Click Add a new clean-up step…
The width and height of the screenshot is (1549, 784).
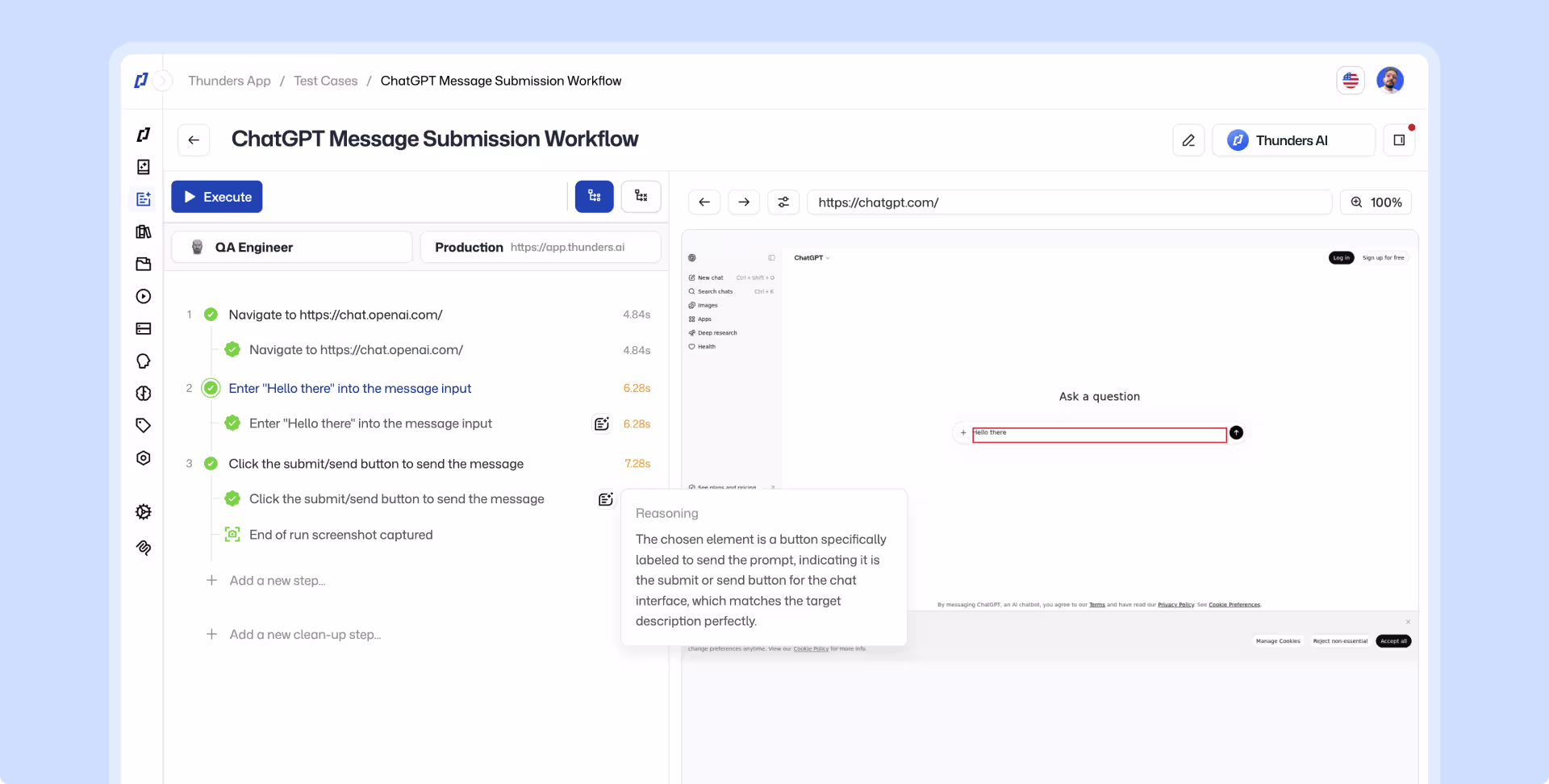[x=305, y=635]
